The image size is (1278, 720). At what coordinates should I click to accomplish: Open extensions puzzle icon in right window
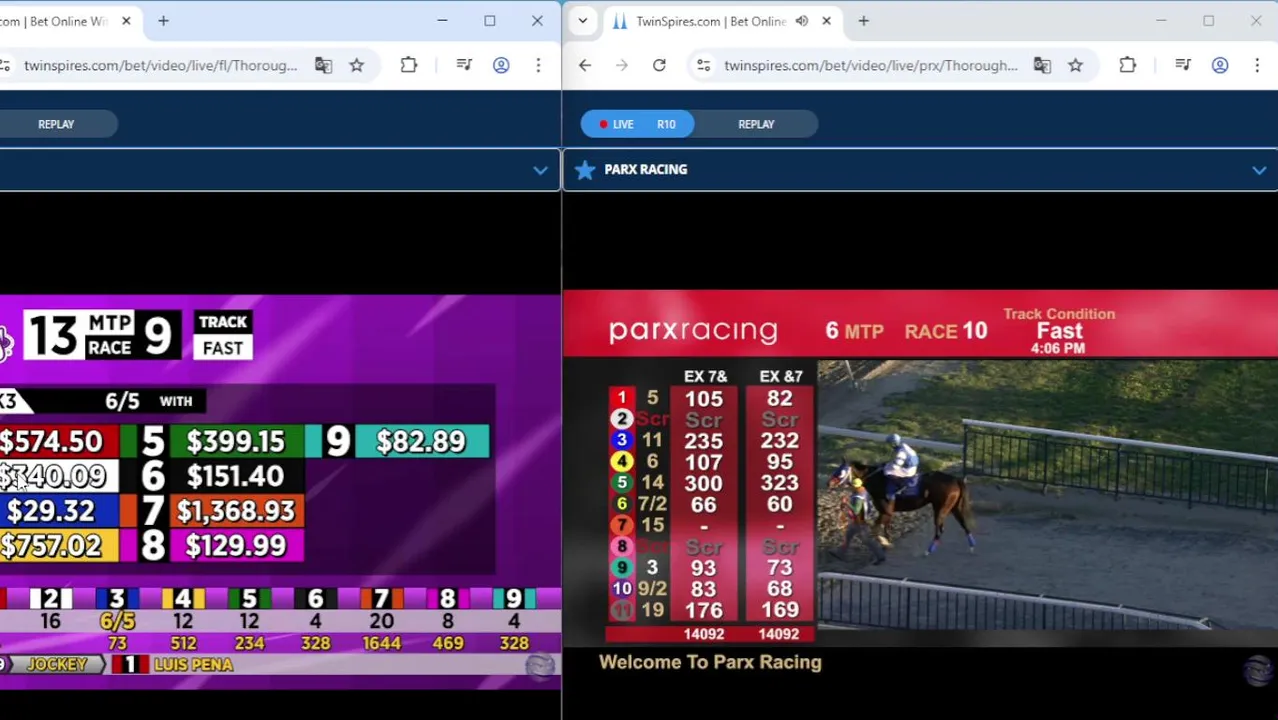(1128, 65)
